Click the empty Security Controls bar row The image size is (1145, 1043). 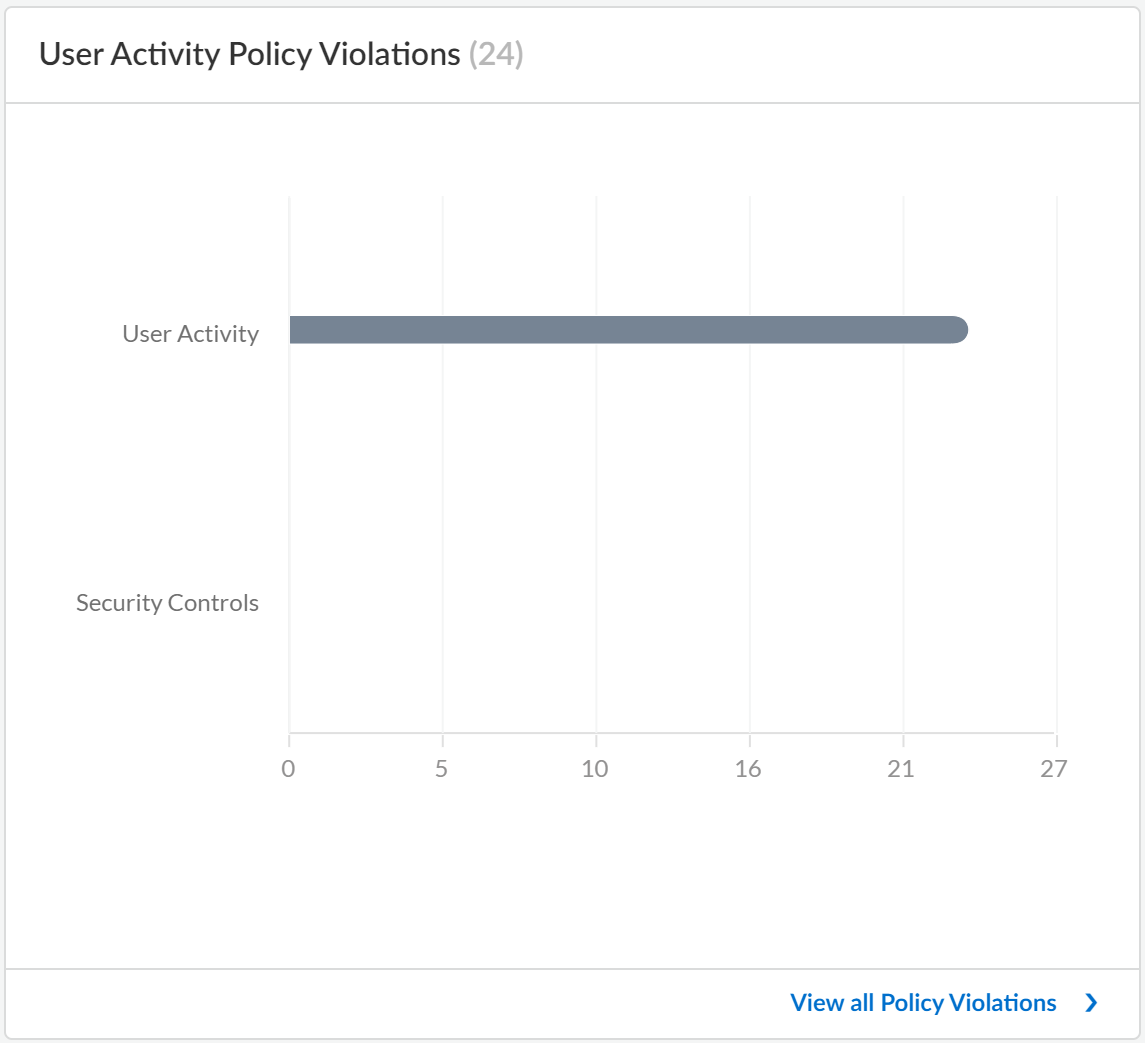pyautogui.click(x=672, y=603)
